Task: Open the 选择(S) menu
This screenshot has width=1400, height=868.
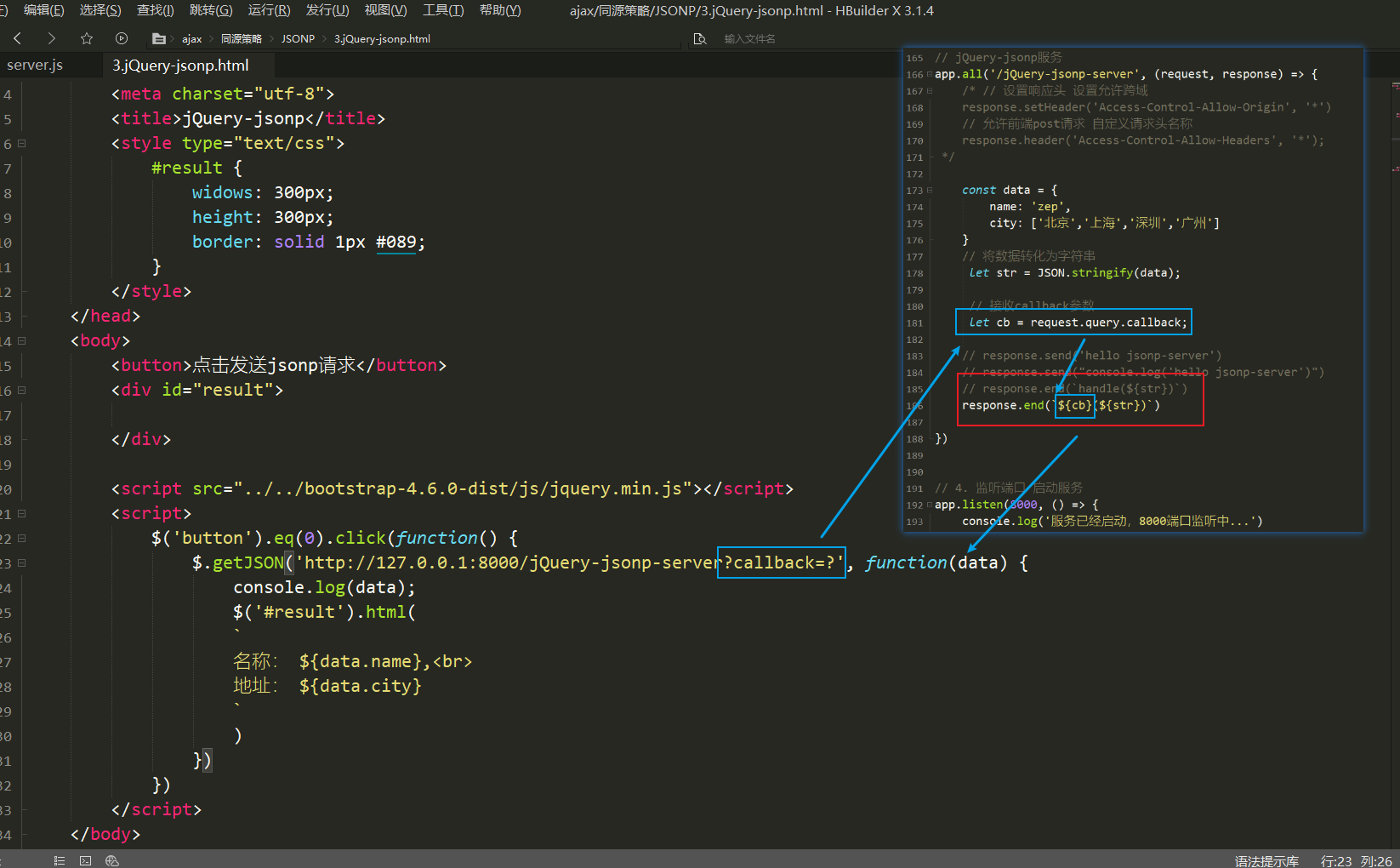Action: (100, 10)
